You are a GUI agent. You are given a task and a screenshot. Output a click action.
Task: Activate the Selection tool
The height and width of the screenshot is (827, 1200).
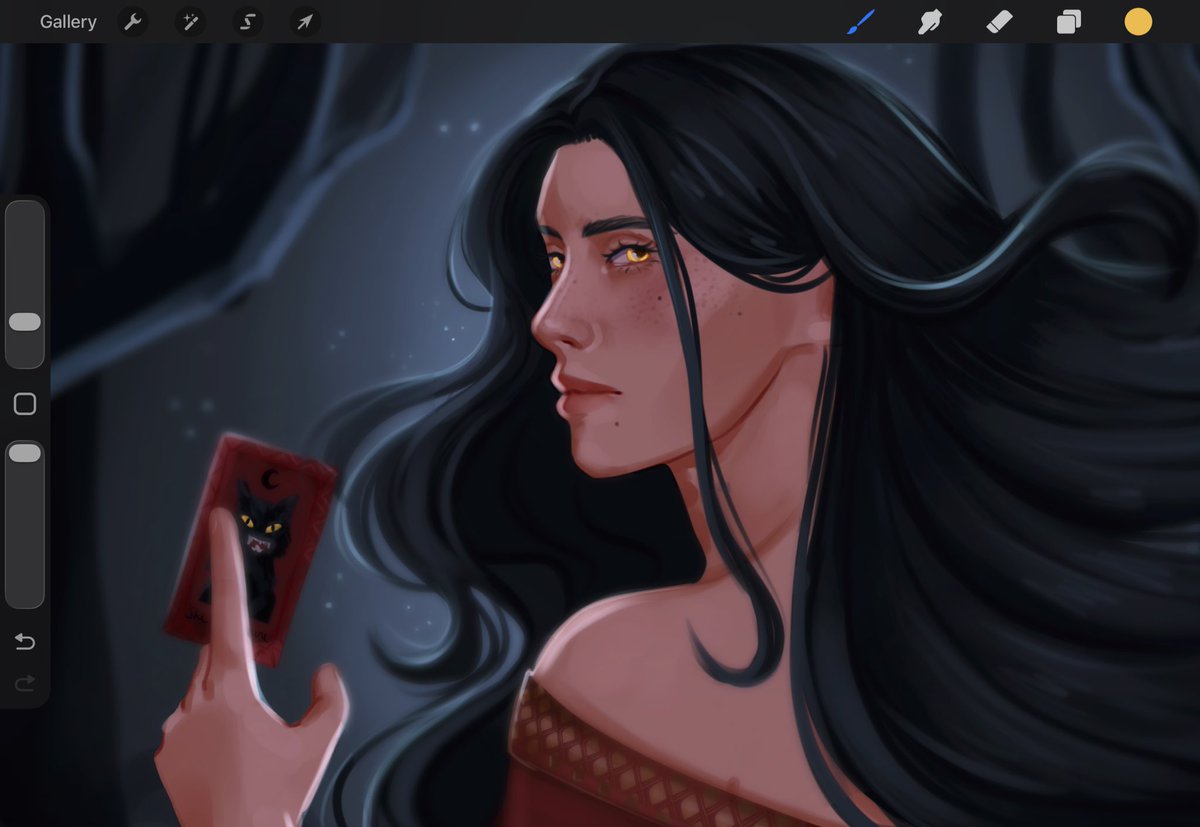coord(248,22)
